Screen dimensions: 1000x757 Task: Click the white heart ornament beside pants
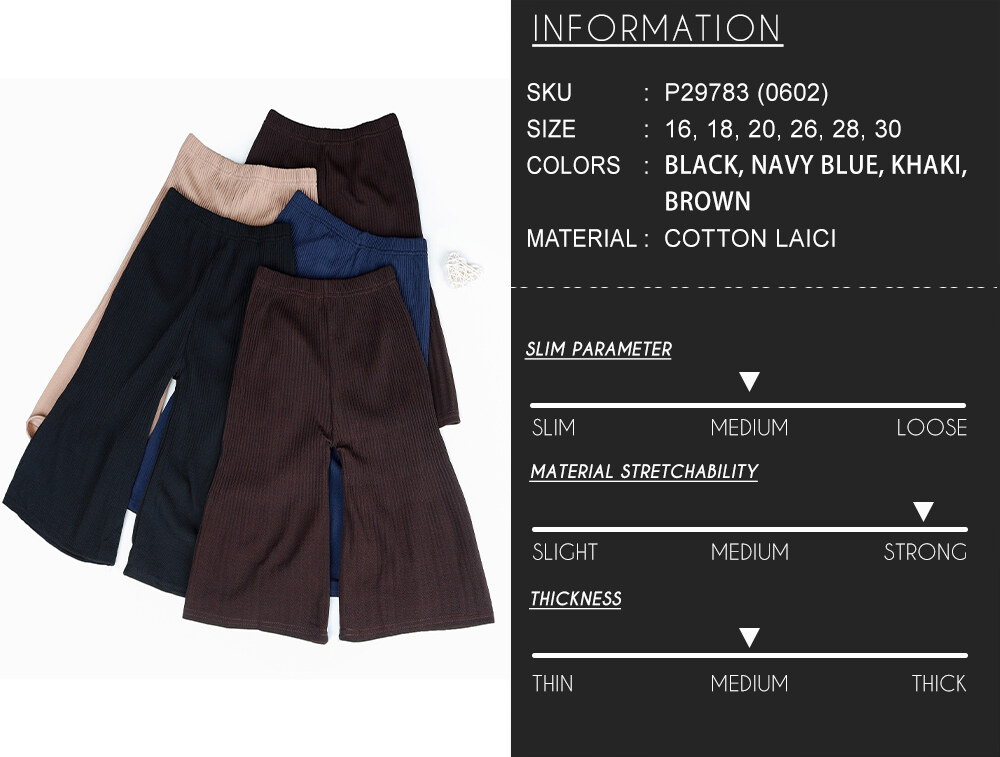pyautogui.click(x=459, y=269)
